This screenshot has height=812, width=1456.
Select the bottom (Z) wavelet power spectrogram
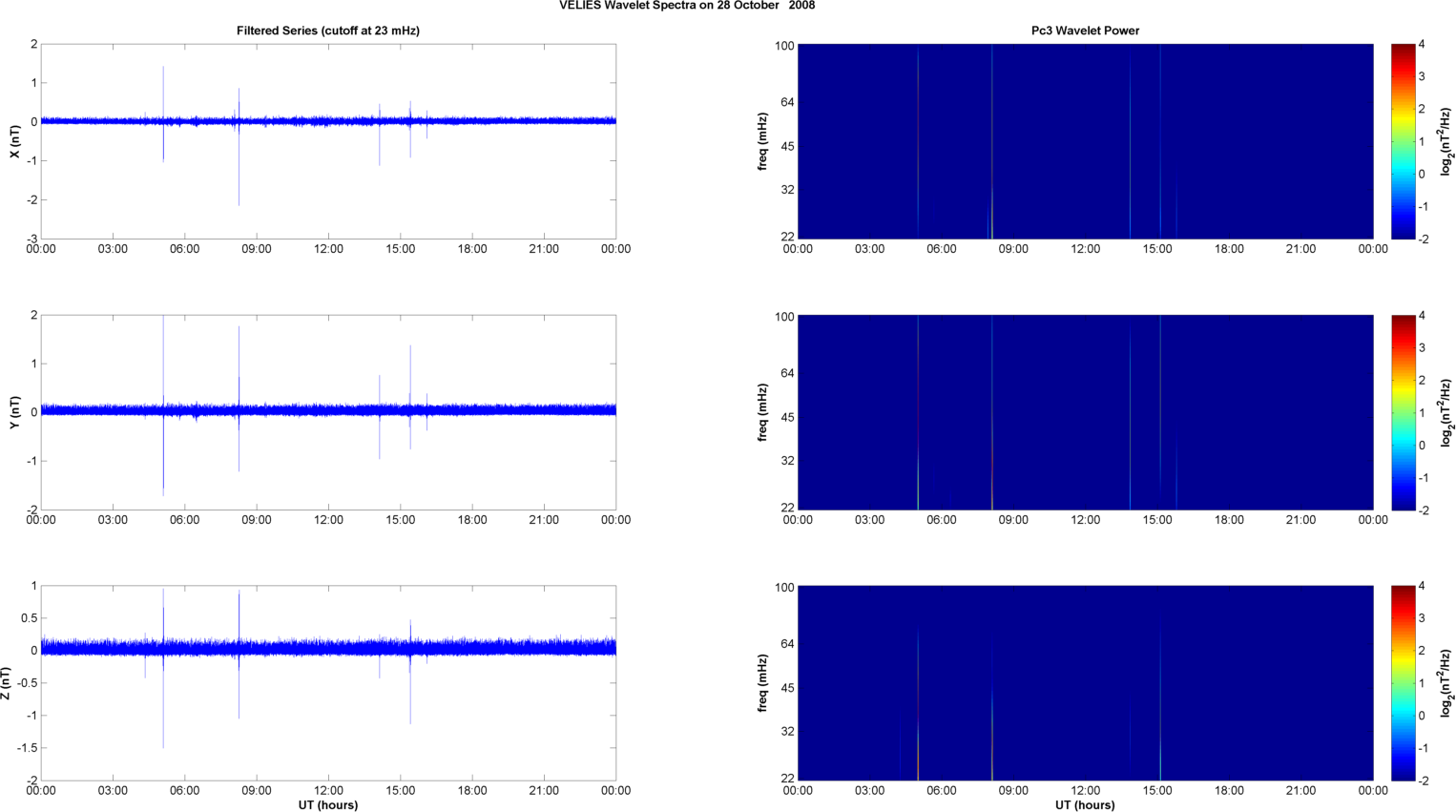1085,683
